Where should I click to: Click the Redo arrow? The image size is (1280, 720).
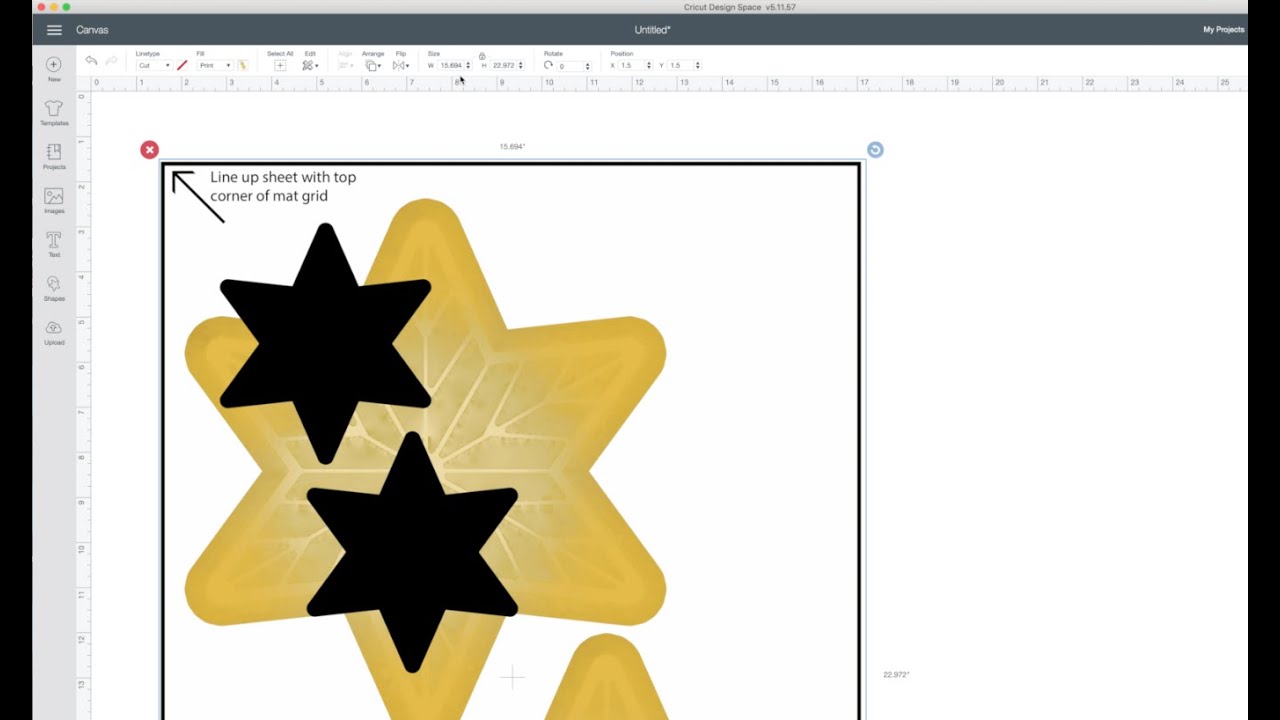(111, 61)
